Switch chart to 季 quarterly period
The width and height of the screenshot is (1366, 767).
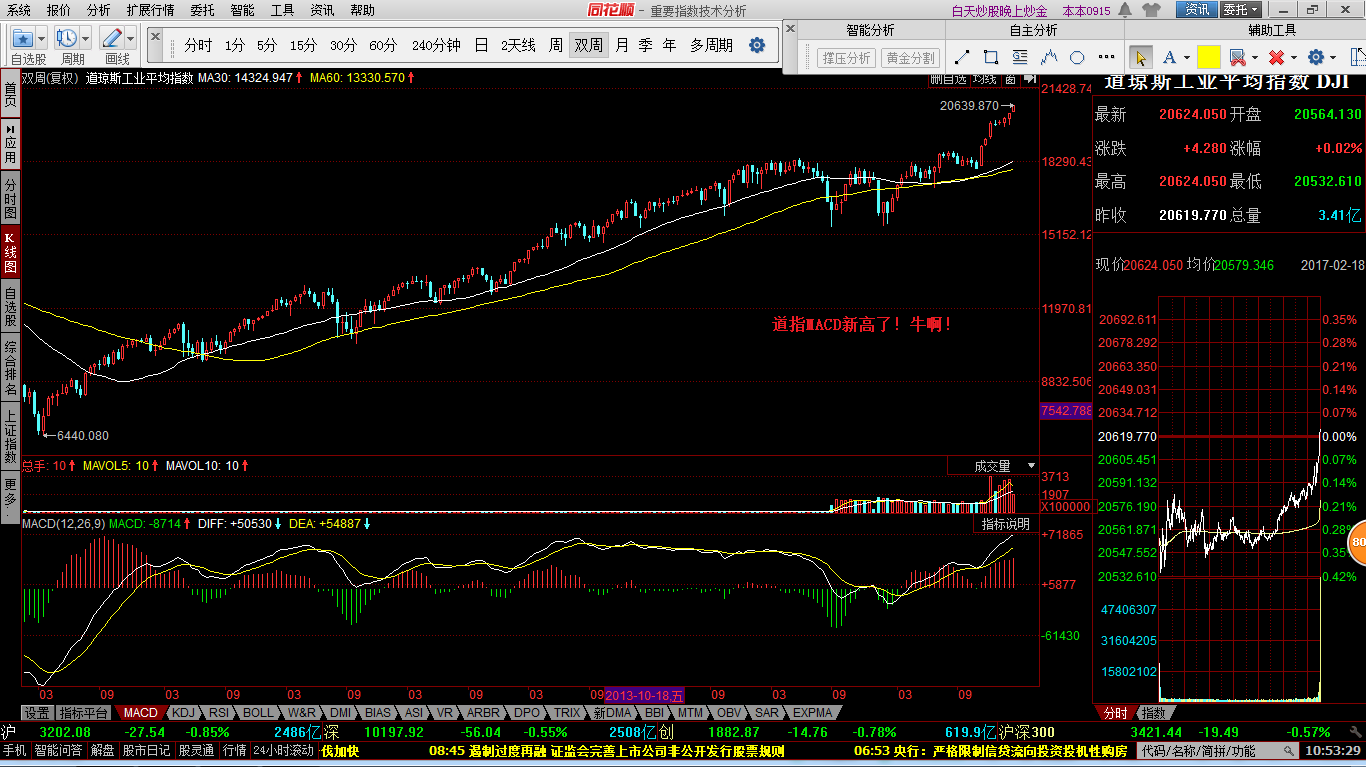click(x=645, y=45)
